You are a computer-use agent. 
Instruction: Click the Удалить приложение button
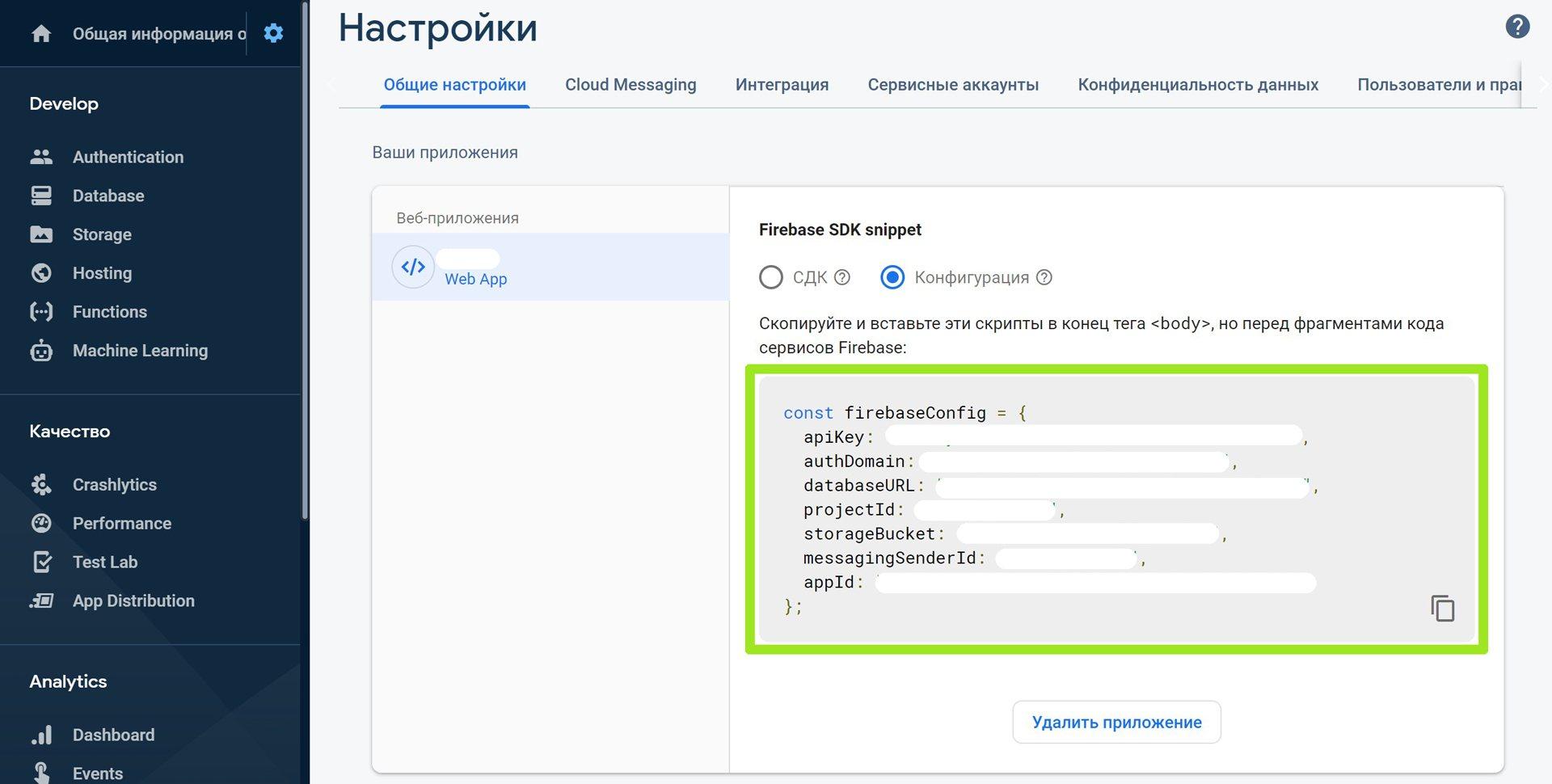click(x=1116, y=723)
